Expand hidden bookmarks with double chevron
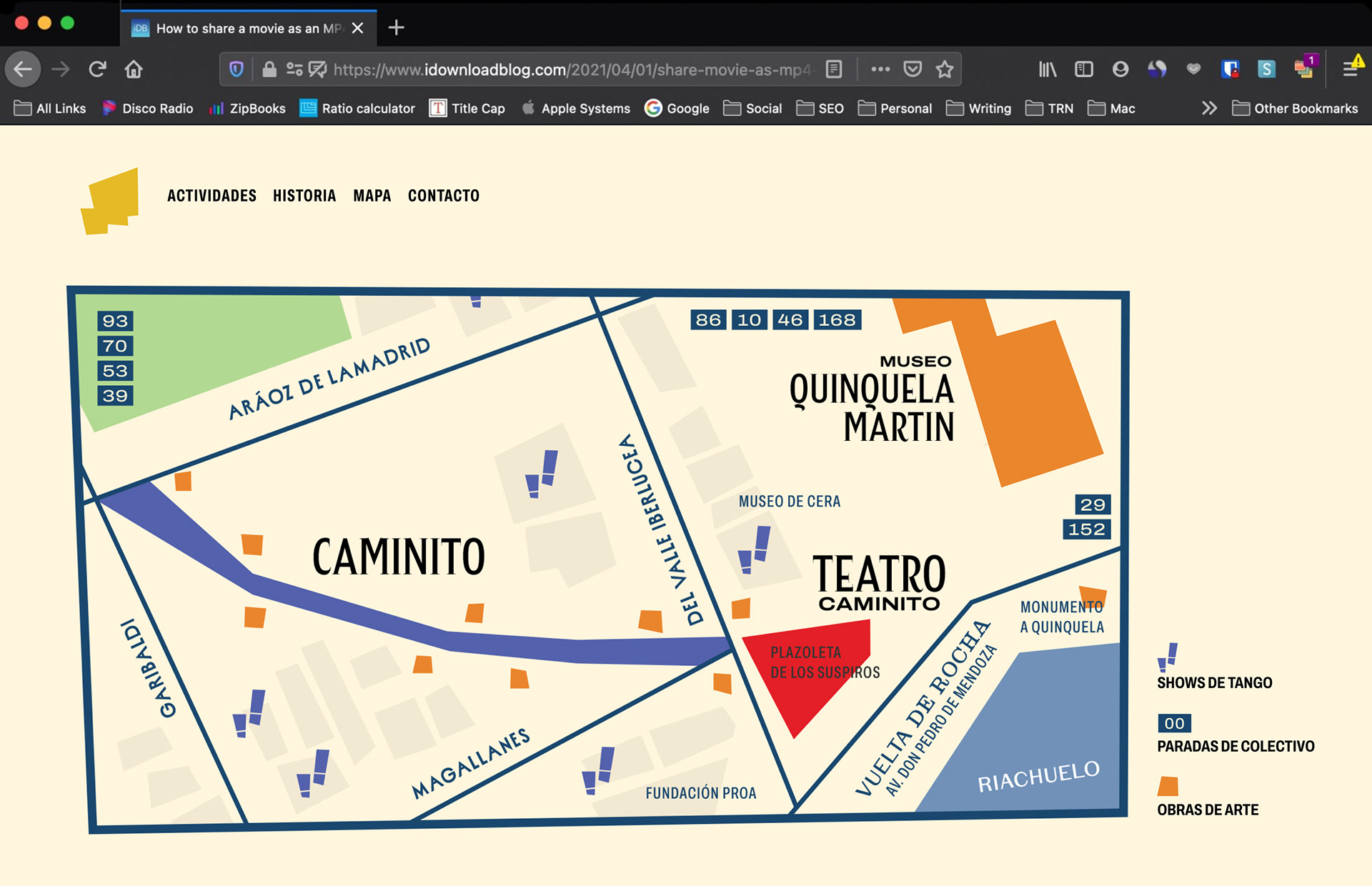This screenshot has height=886, width=1372. (x=1208, y=108)
